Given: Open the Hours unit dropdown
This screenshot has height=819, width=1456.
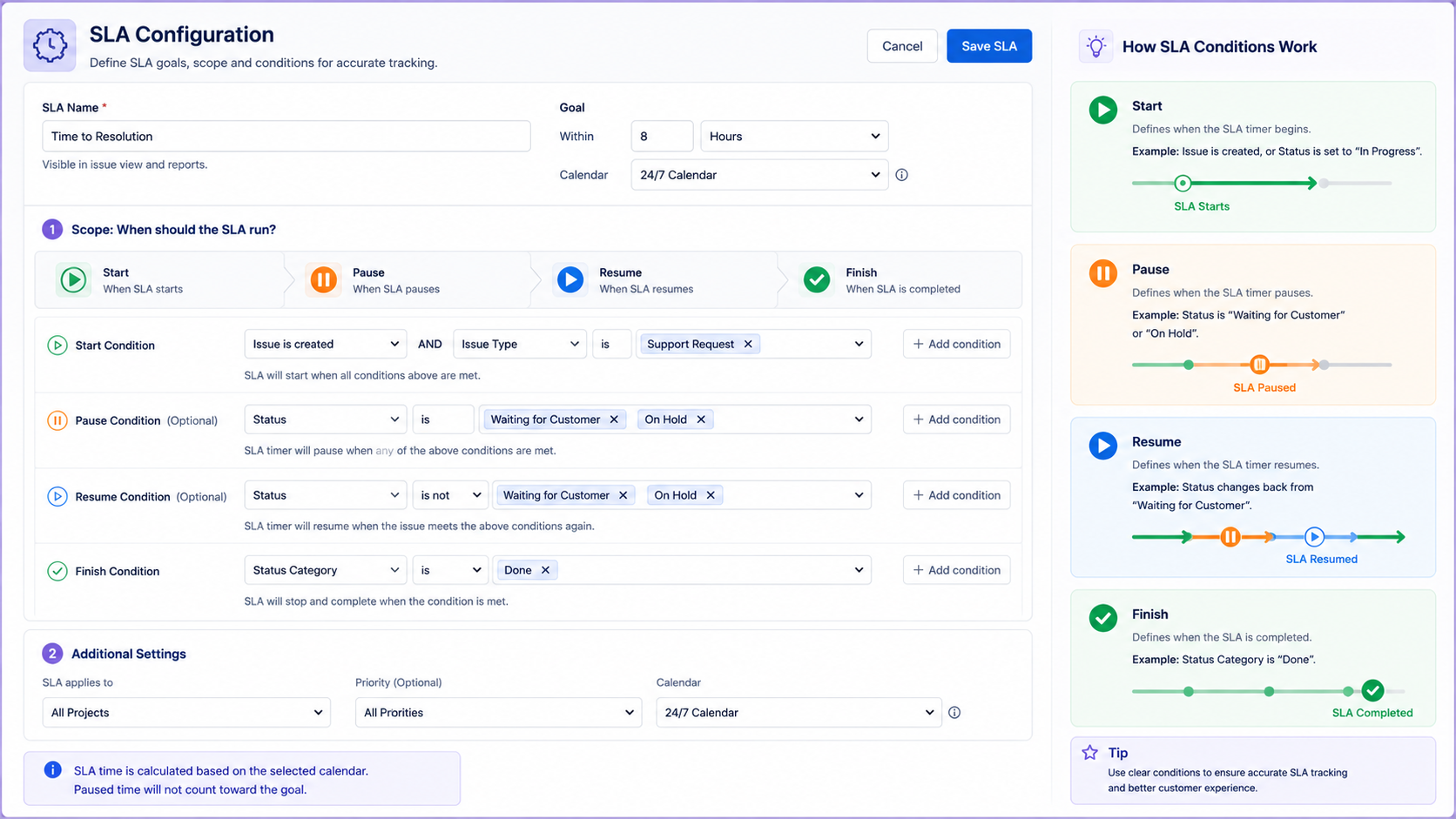Looking at the screenshot, I should [x=794, y=137].
